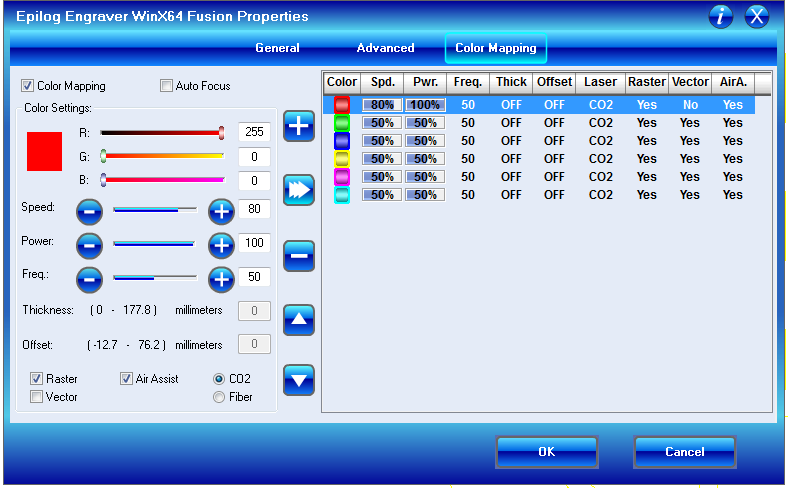The height and width of the screenshot is (488, 788).
Task: Decrease Power with its minus button
Action: pyautogui.click(x=89, y=245)
